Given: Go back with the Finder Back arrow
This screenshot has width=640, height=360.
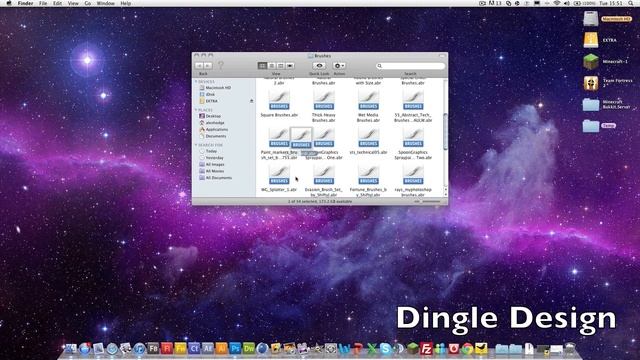Looking at the screenshot, I should 199,66.
